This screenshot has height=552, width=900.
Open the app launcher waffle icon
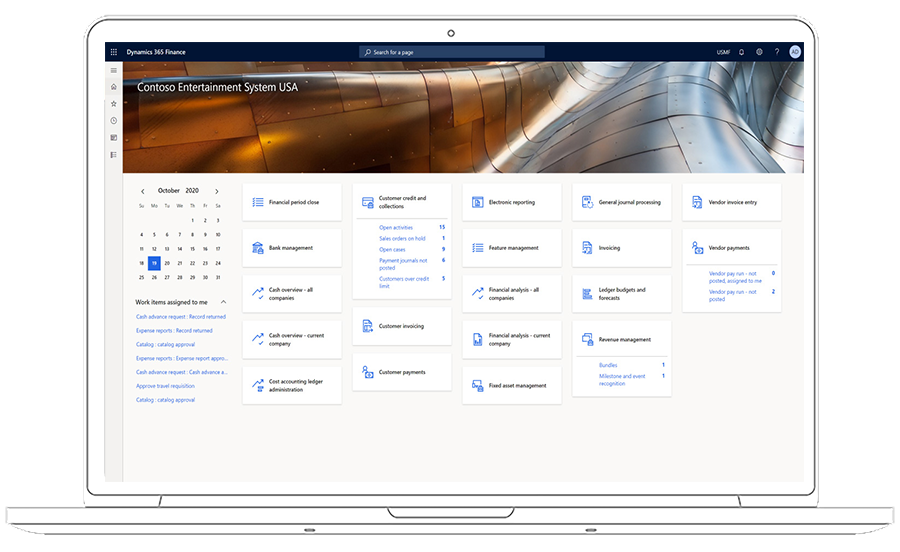[x=114, y=52]
